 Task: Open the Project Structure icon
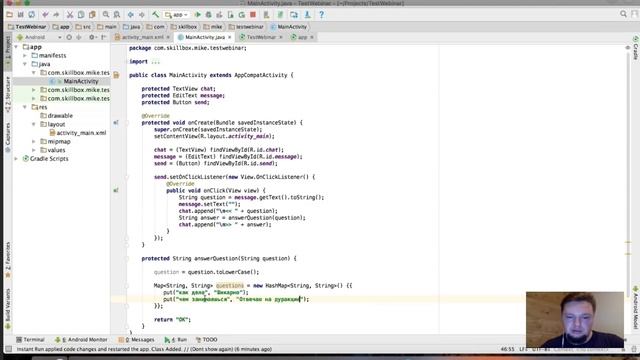point(294,15)
